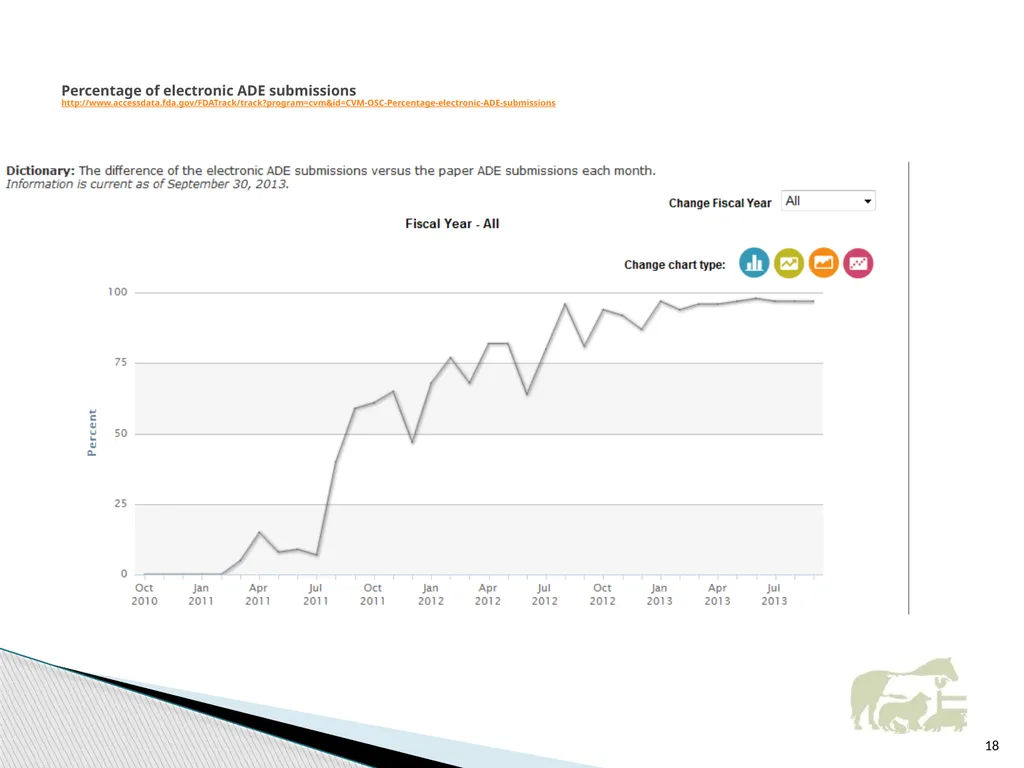Open the Change Fiscal Year dropdown
Viewport: 1024px width, 768px height.
coord(828,201)
